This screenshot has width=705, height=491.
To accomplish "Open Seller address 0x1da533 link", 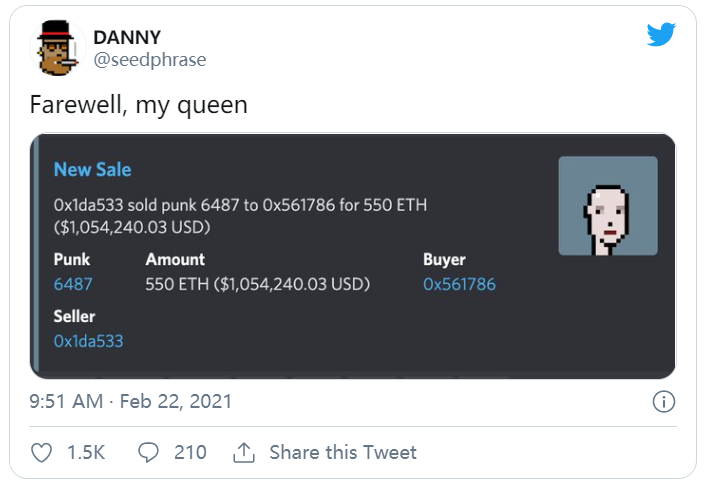I will point(89,341).
